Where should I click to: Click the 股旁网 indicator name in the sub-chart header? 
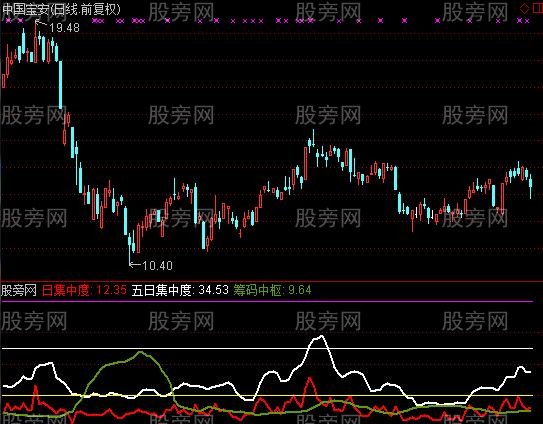click(19, 290)
